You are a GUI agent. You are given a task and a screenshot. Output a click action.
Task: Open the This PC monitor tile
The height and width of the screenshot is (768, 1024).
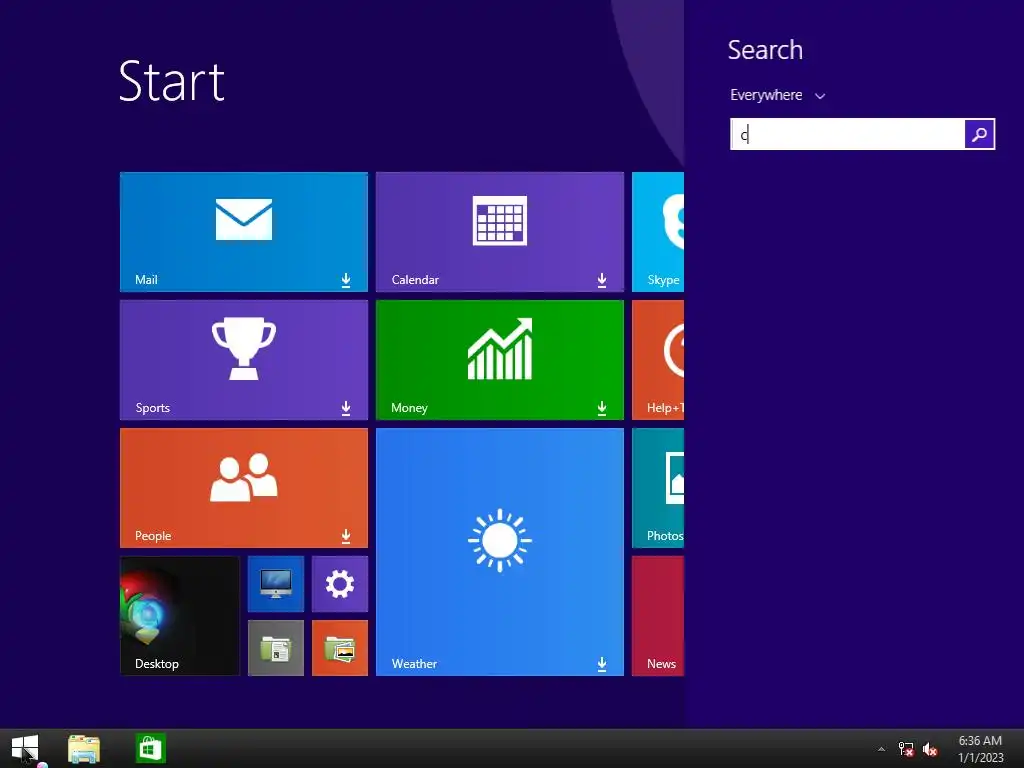coord(276,584)
